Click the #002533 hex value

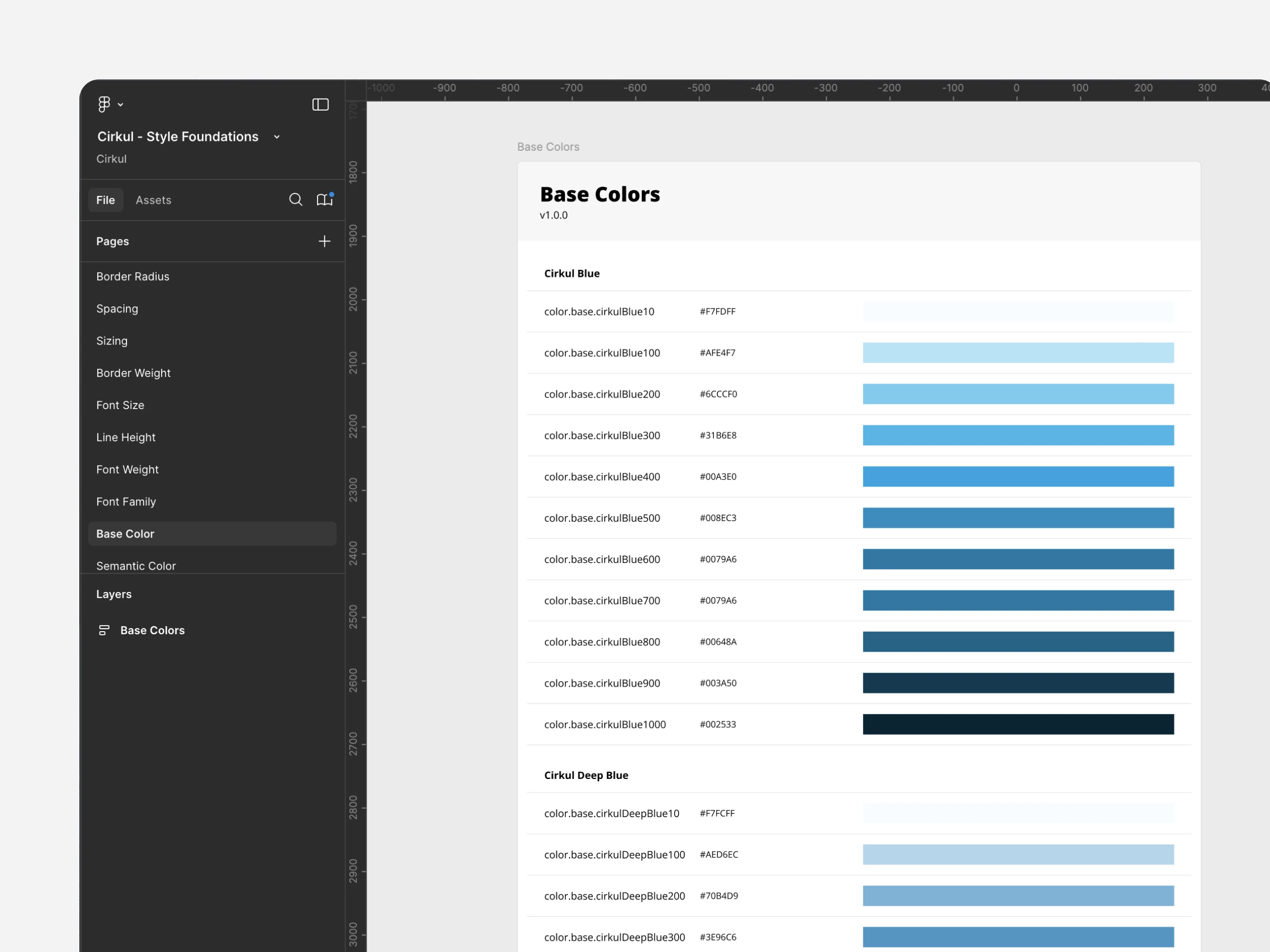[718, 725]
